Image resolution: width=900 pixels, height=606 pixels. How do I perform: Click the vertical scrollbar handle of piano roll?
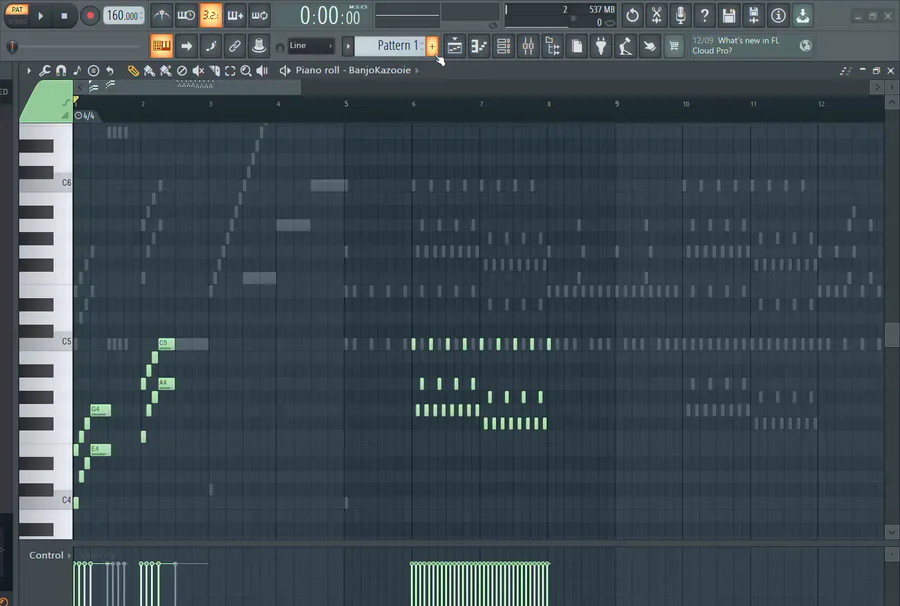coord(891,335)
